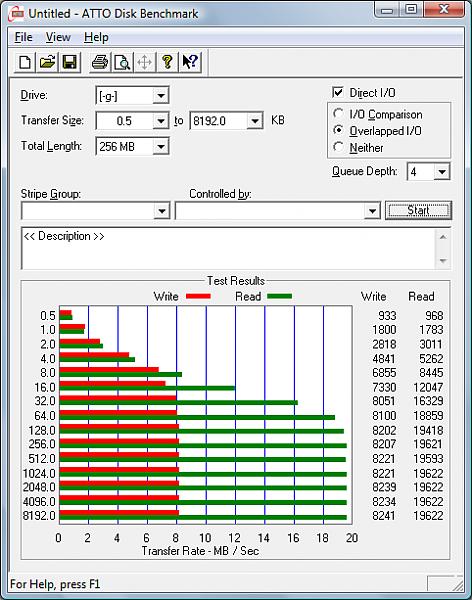Screen dimensions: 472x600
Task: Toggle the Direct I/O checkbox
Action: click(338, 92)
